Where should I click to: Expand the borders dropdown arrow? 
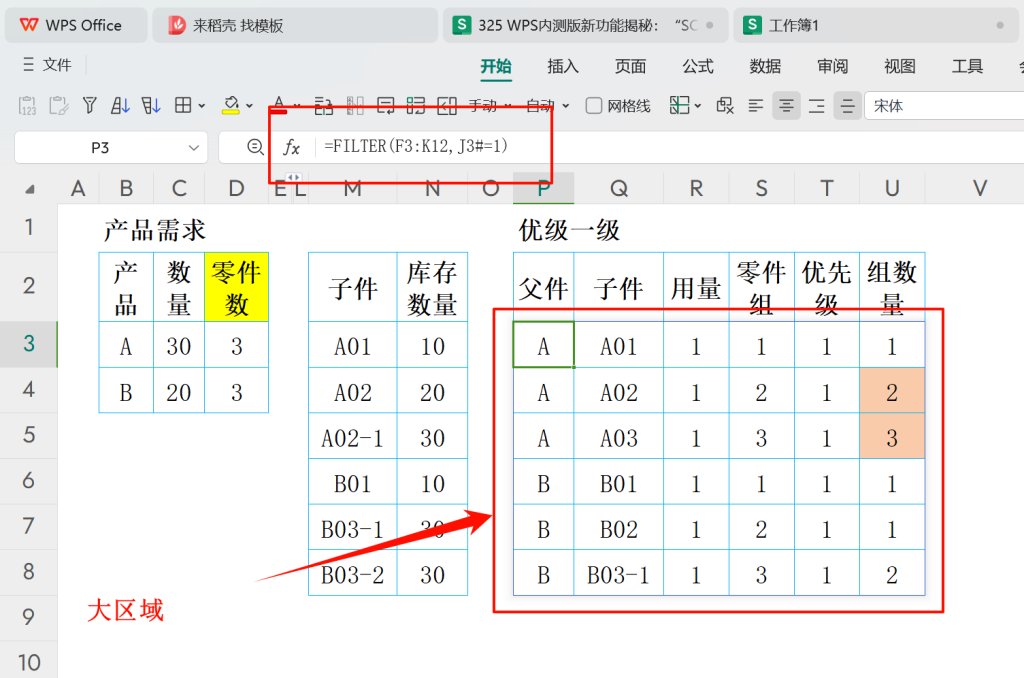click(202, 106)
